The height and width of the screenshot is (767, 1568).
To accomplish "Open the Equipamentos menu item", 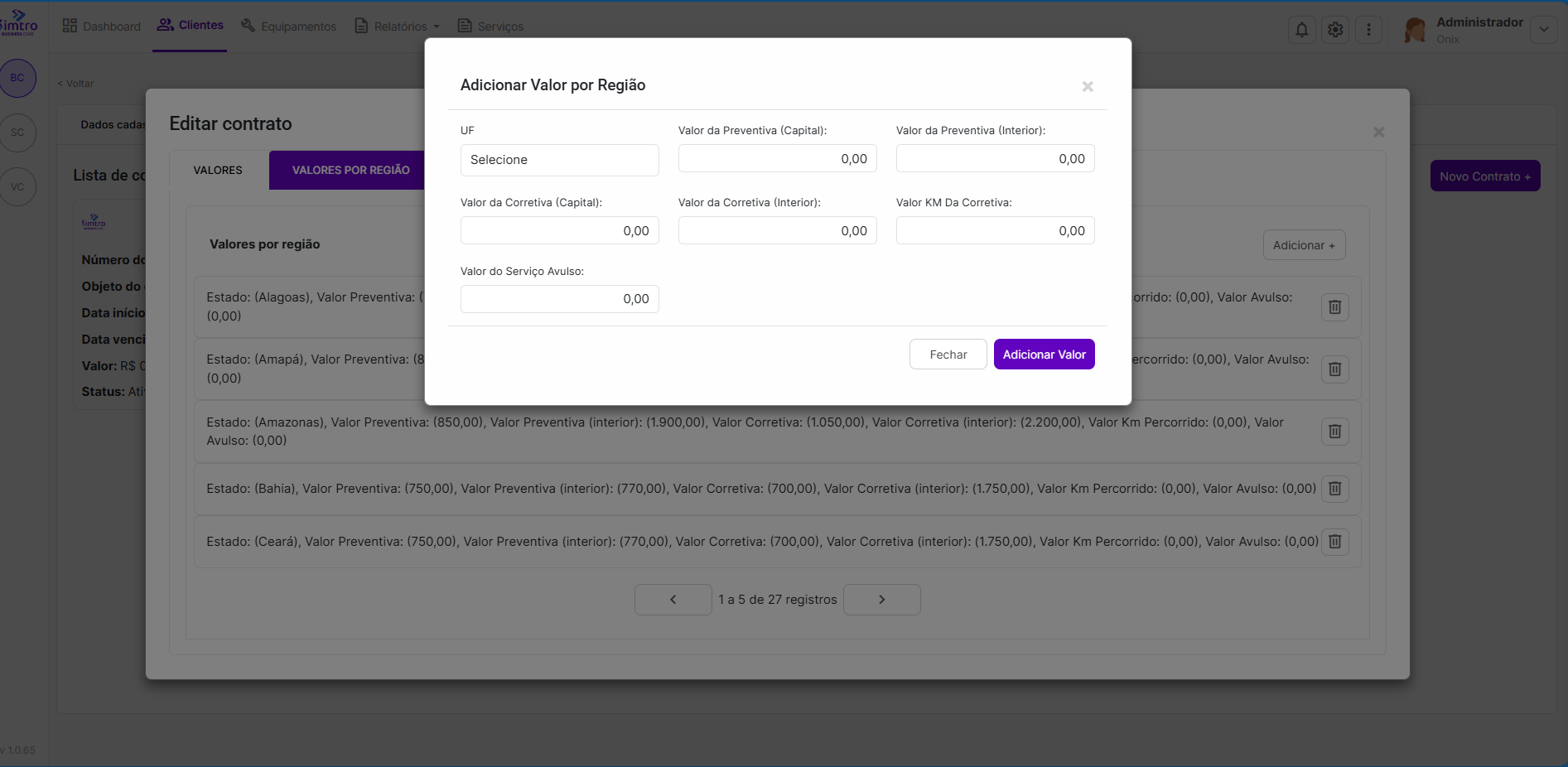I will click(x=288, y=27).
